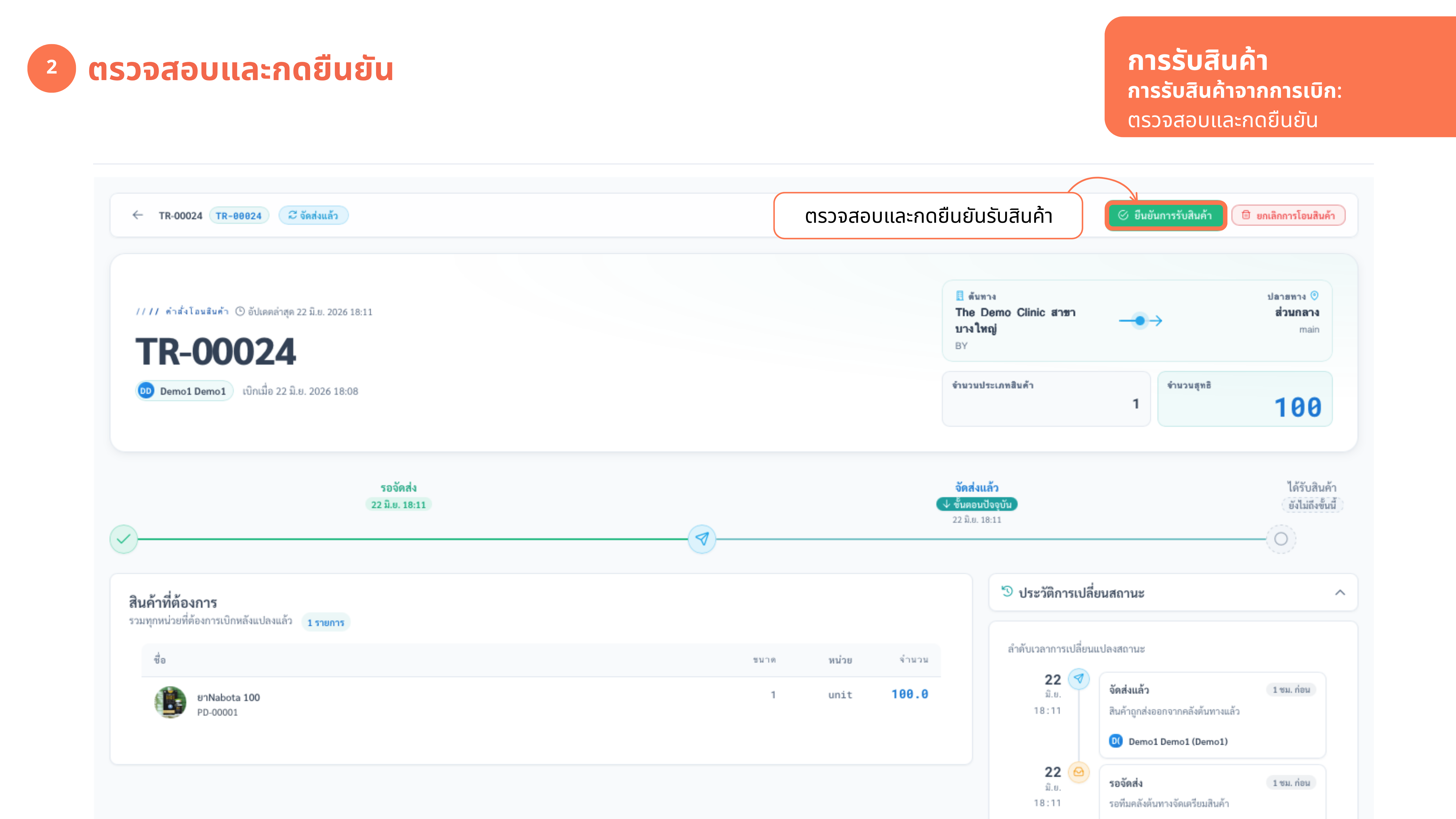Click the ส่วนกลาง destination text
Screen dimensions: 1456x819
click(x=1297, y=312)
